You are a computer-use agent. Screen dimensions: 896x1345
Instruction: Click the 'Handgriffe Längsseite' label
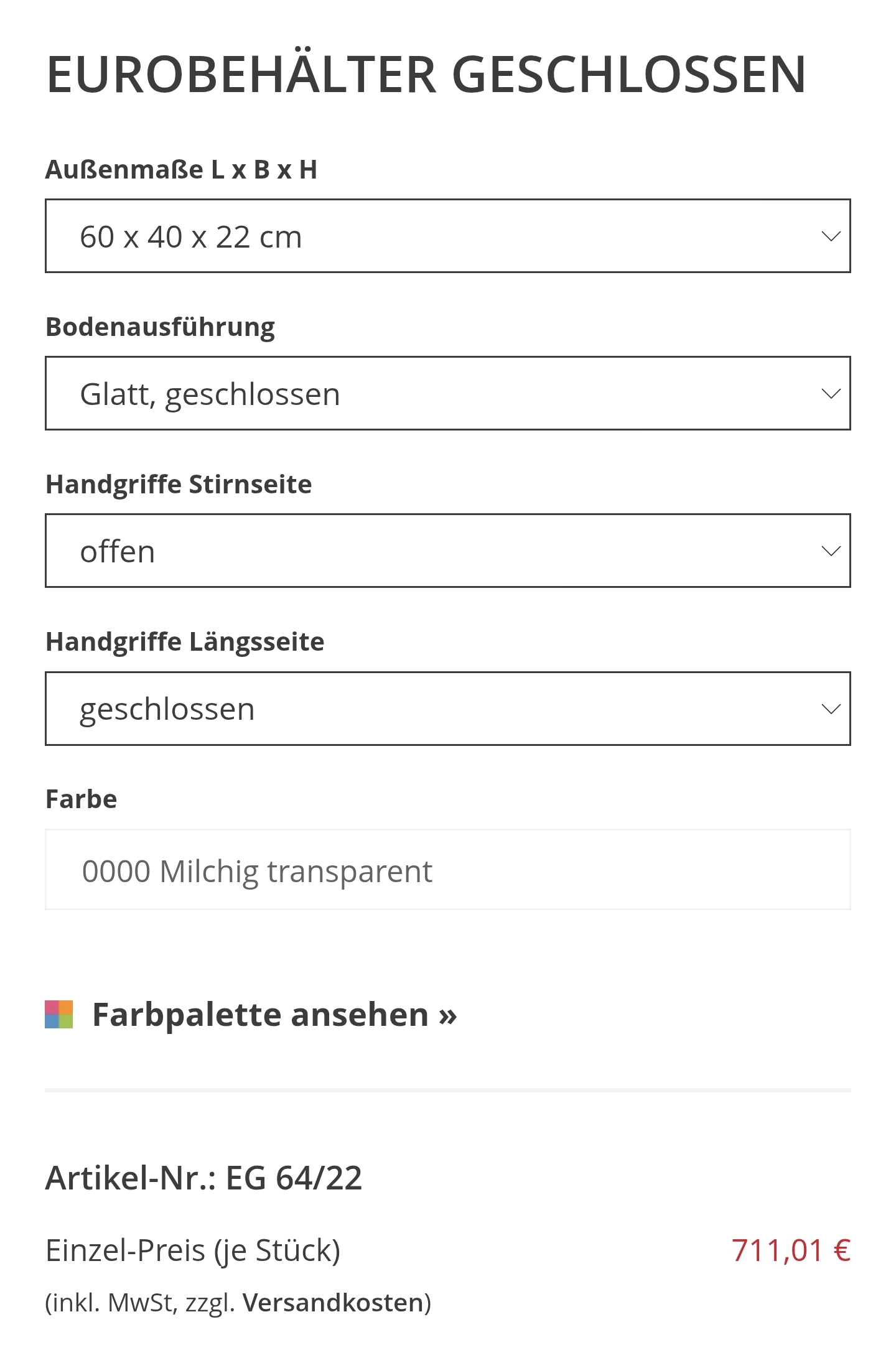tap(185, 642)
